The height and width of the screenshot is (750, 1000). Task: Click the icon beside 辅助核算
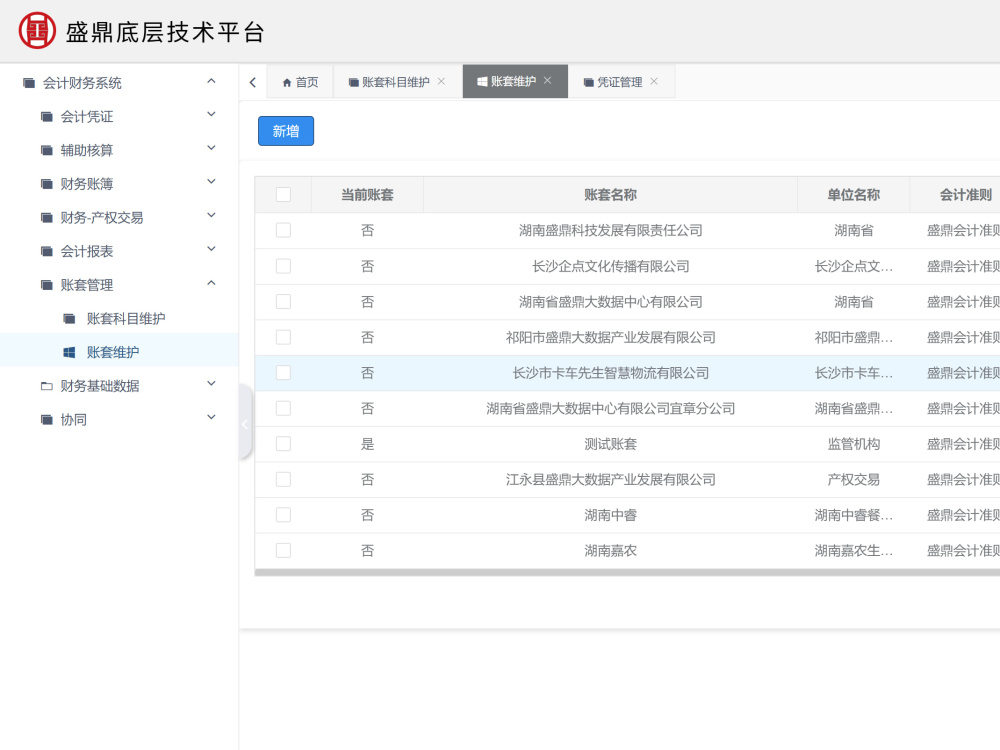tap(47, 151)
